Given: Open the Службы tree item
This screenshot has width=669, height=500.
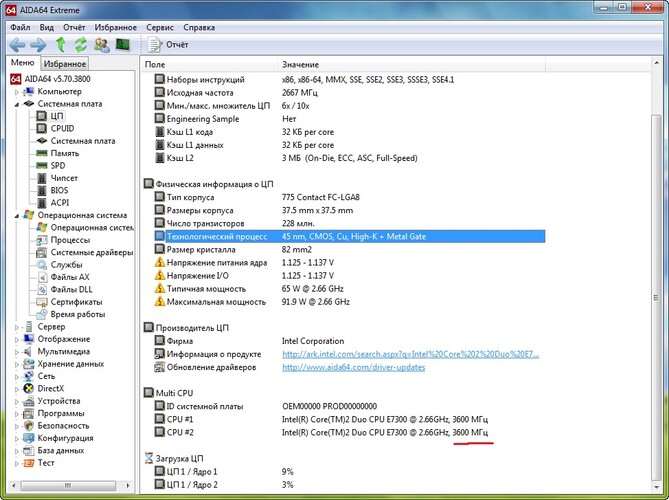Looking at the screenshot, I should (x=66, y=265).
